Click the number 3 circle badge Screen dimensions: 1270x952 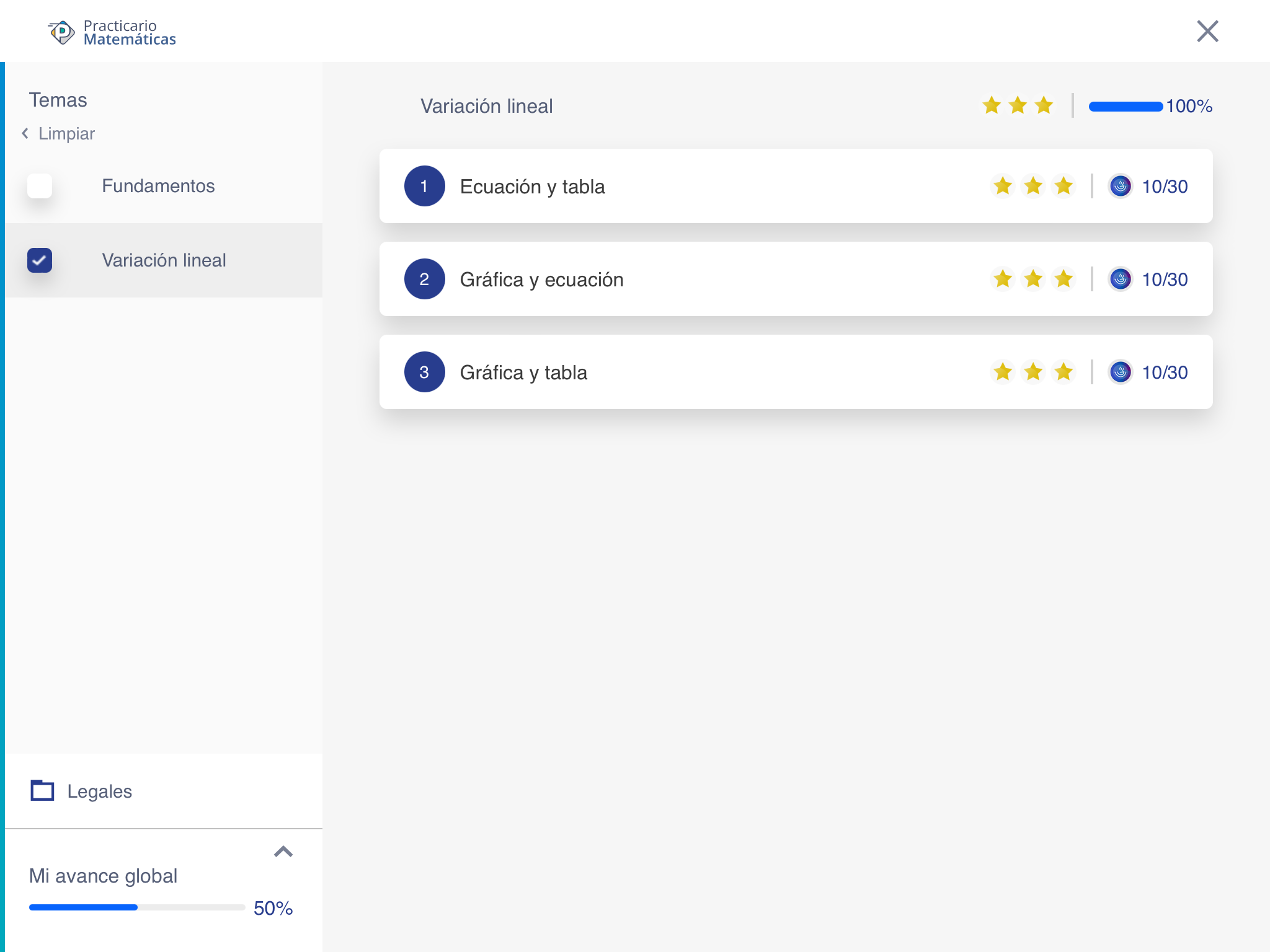click(424, 372)
